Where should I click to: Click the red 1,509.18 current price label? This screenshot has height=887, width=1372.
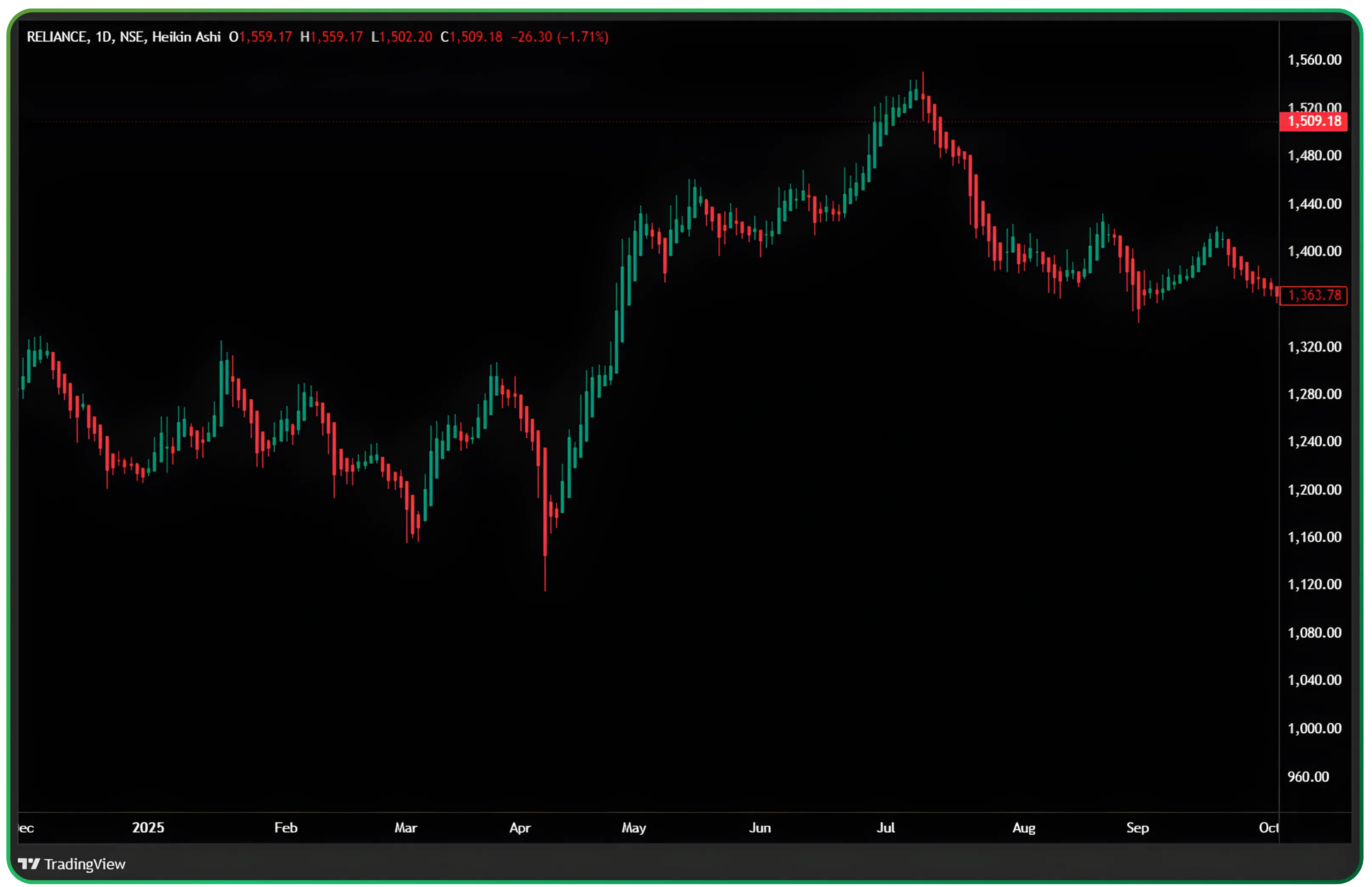1314,121
